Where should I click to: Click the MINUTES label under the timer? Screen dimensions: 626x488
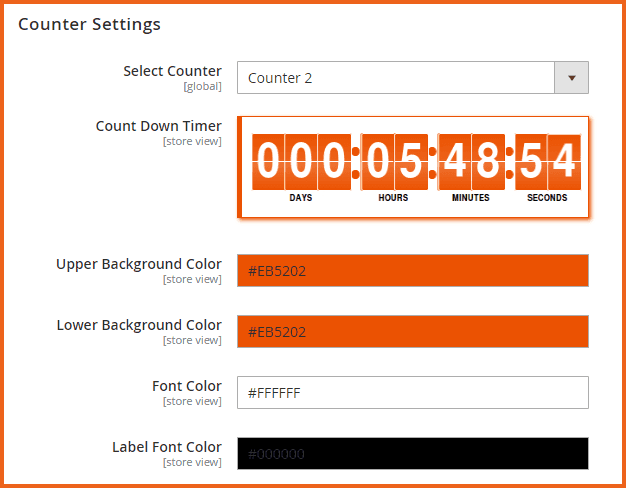point(470,198)
